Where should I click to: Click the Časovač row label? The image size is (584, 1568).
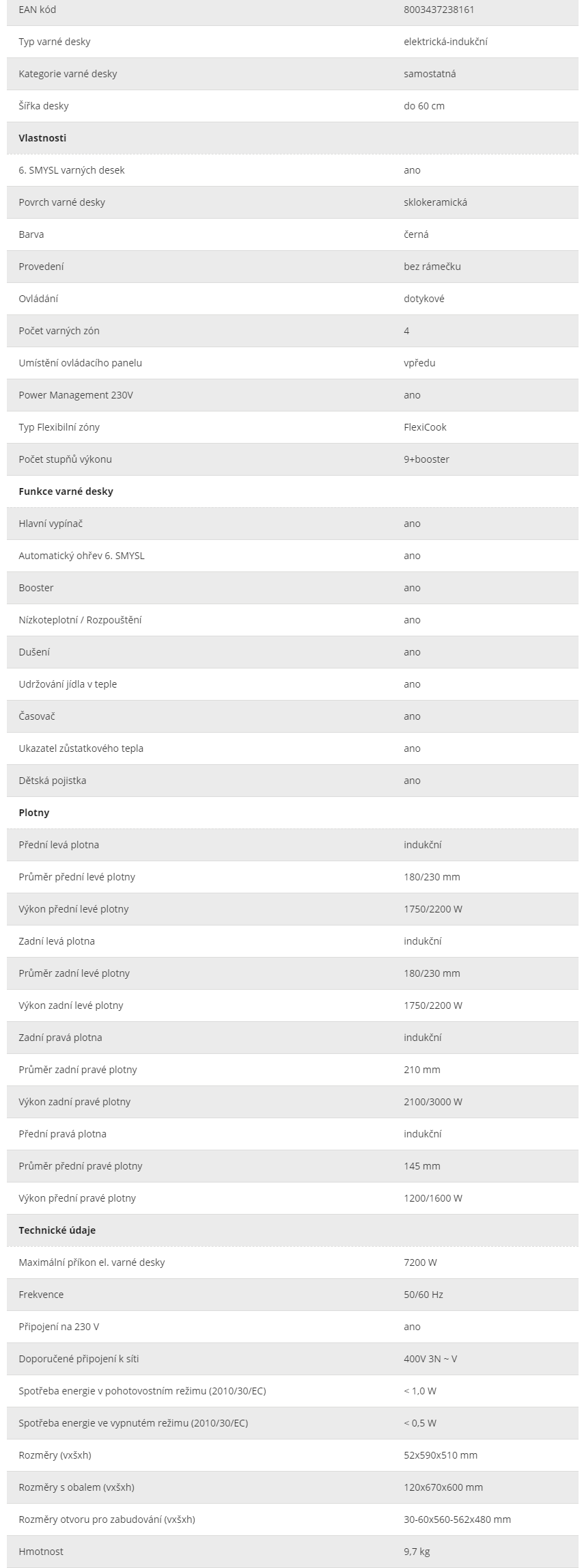(37, 716)
